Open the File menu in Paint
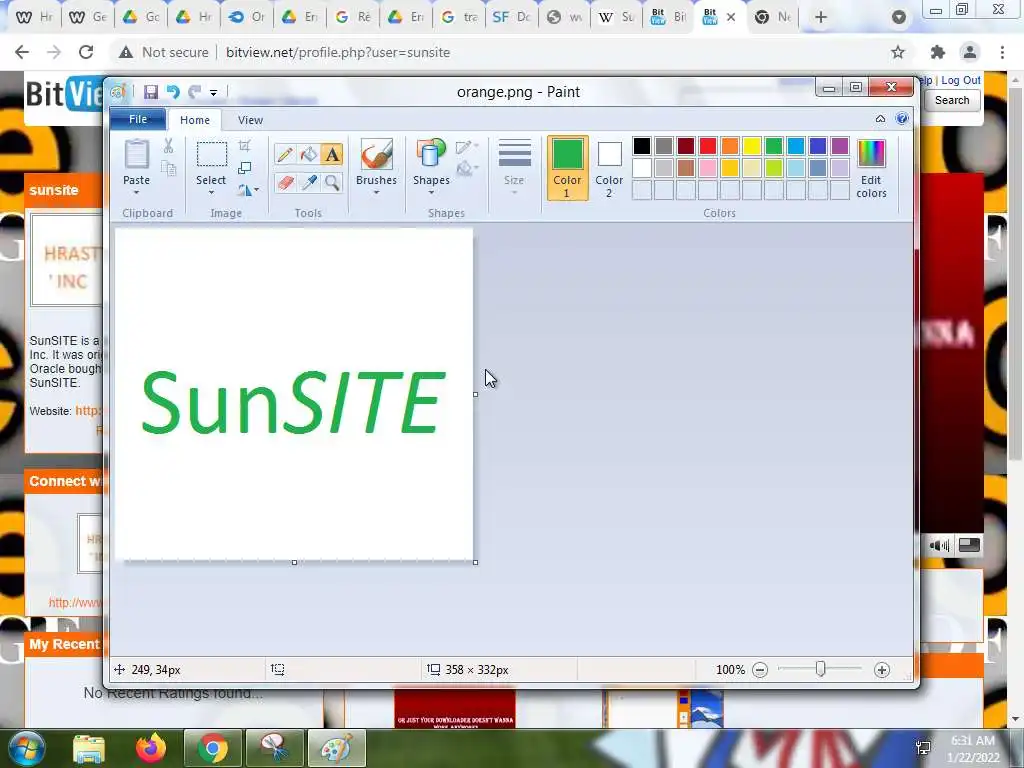 138,120
